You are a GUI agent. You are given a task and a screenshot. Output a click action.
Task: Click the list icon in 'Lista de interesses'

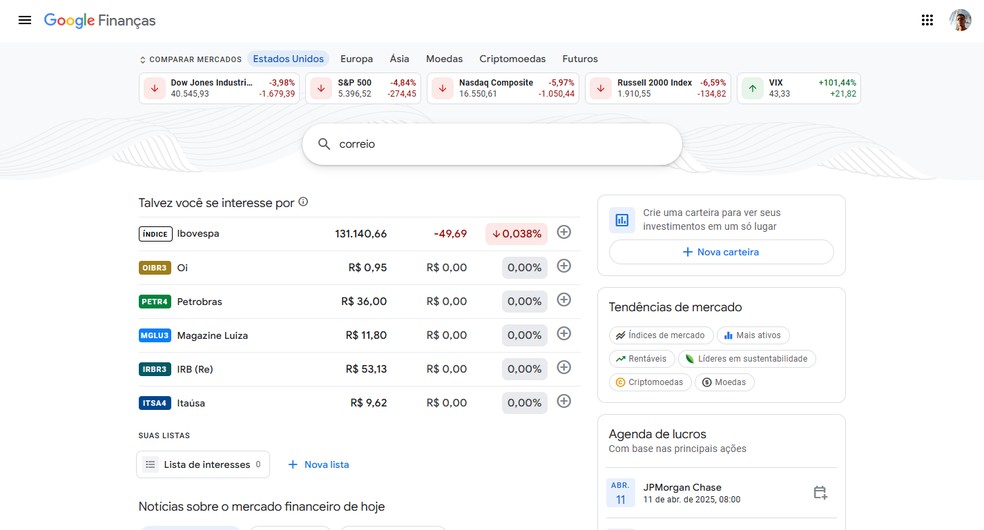tap(150, 465)
